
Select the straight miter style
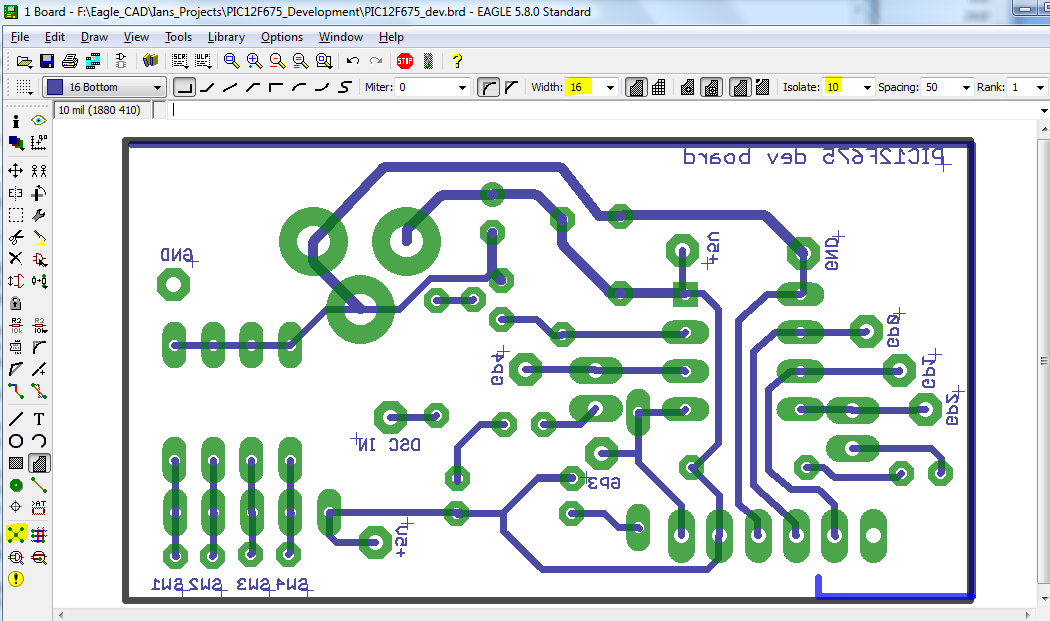click(512, 87)
